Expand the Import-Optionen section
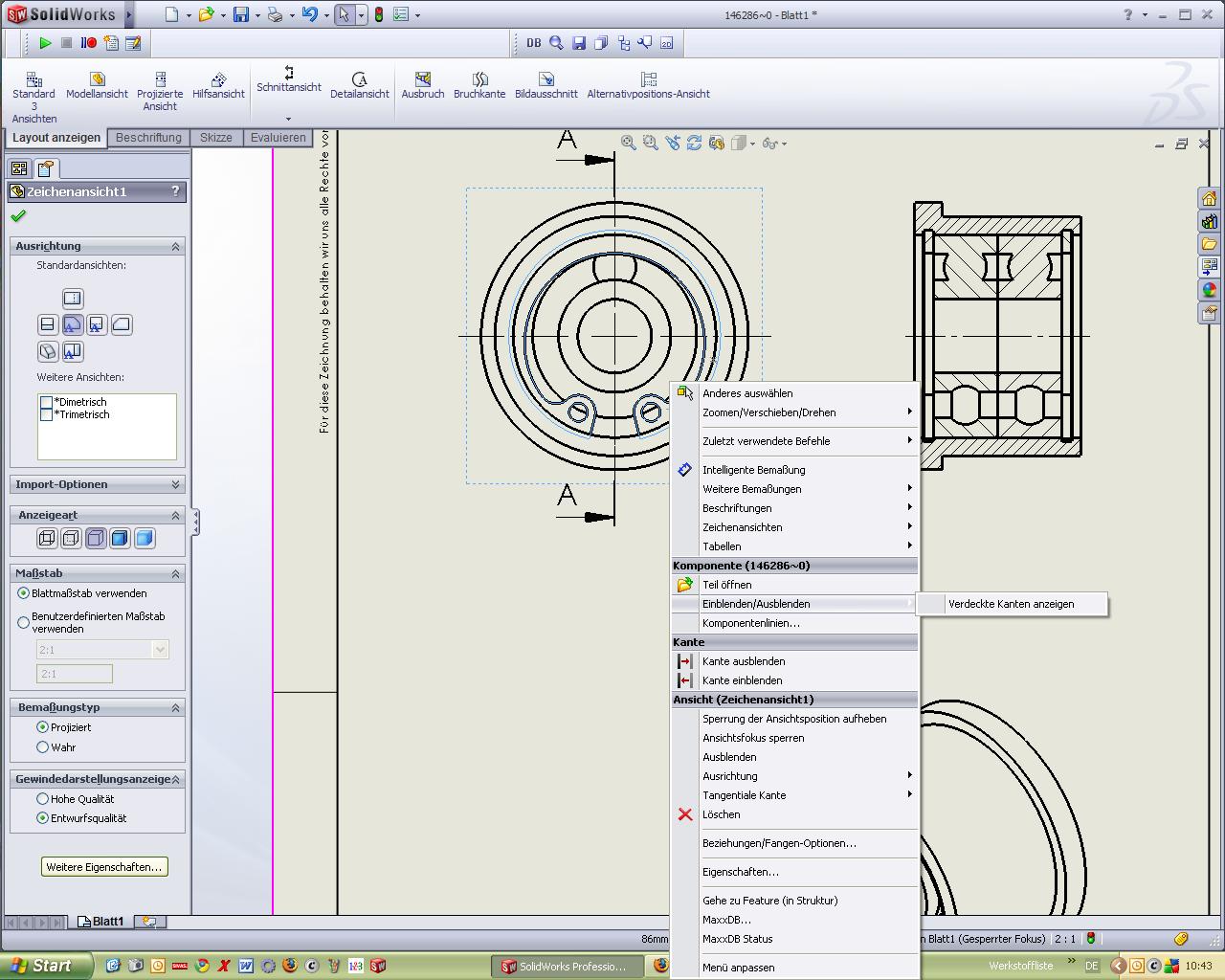This screenshot has height=980, width=1225. click(175, 484)
